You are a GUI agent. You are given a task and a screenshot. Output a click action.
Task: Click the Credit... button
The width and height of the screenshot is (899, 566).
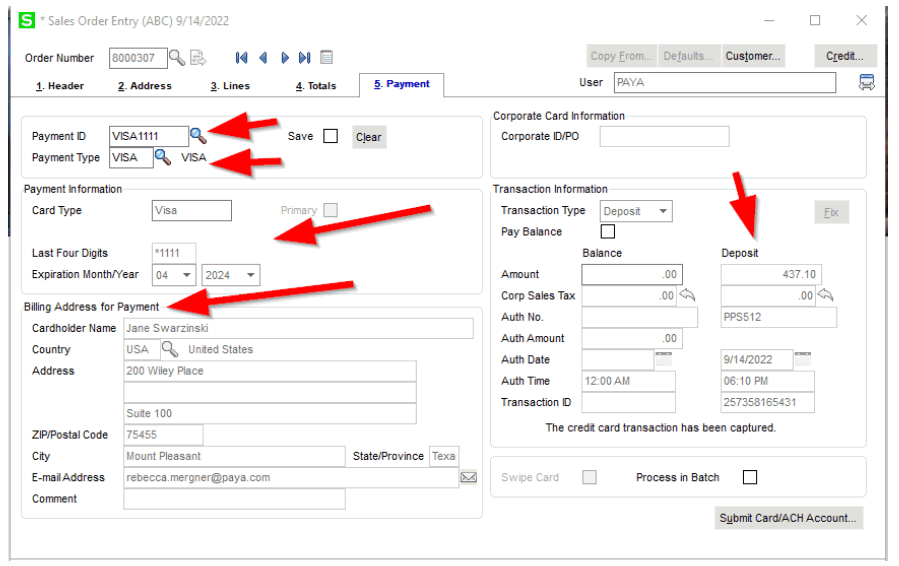point(845,56)
